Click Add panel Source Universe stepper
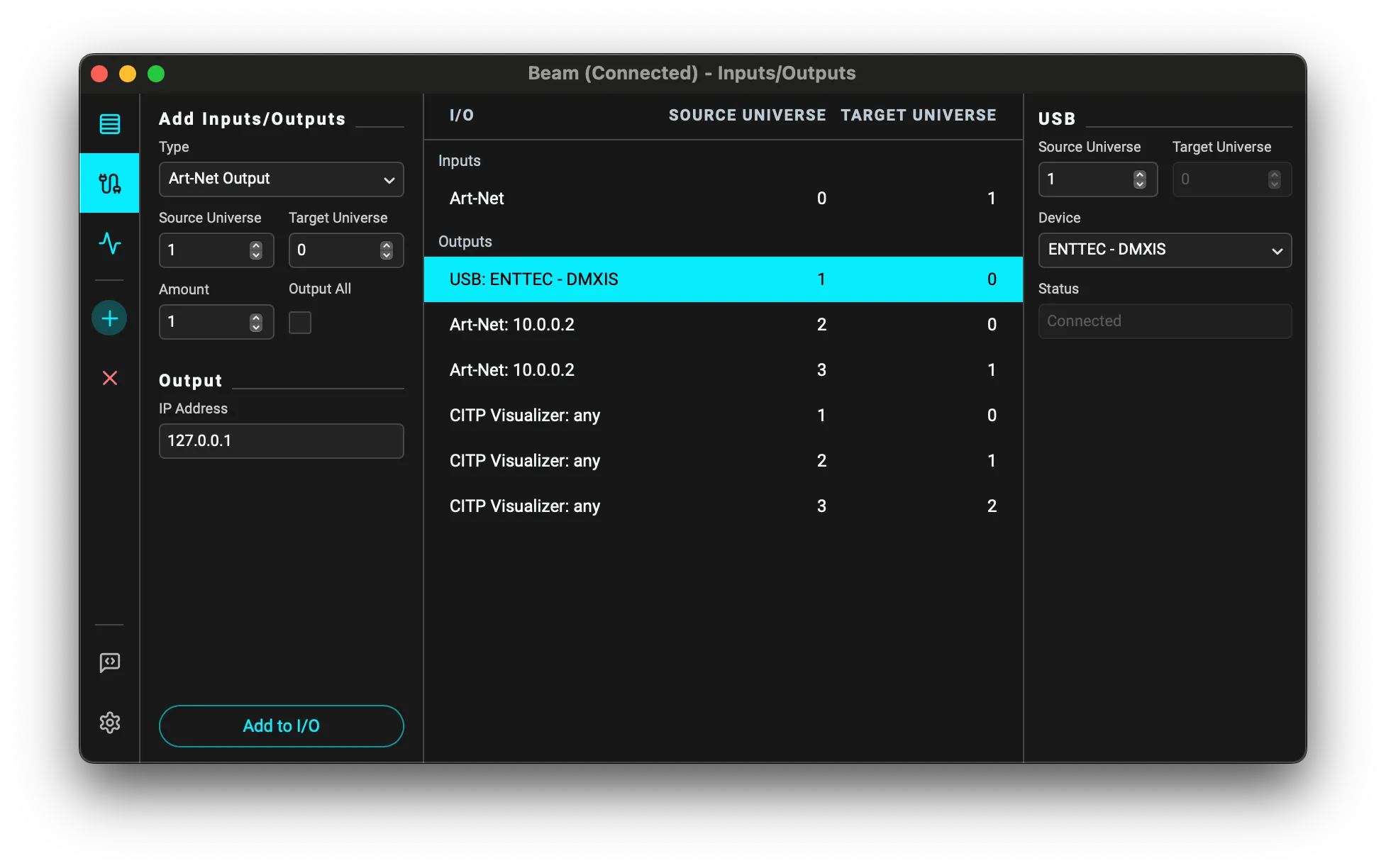1386x868 pixels. tap(256, 250)
